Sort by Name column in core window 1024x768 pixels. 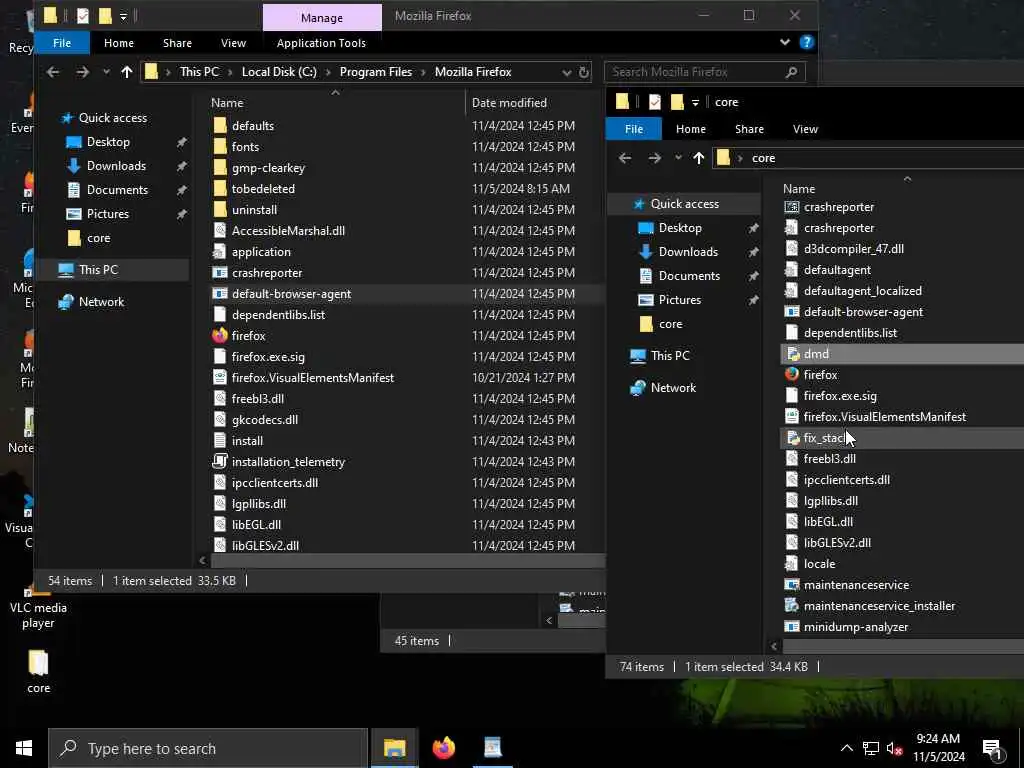(799, 189)
